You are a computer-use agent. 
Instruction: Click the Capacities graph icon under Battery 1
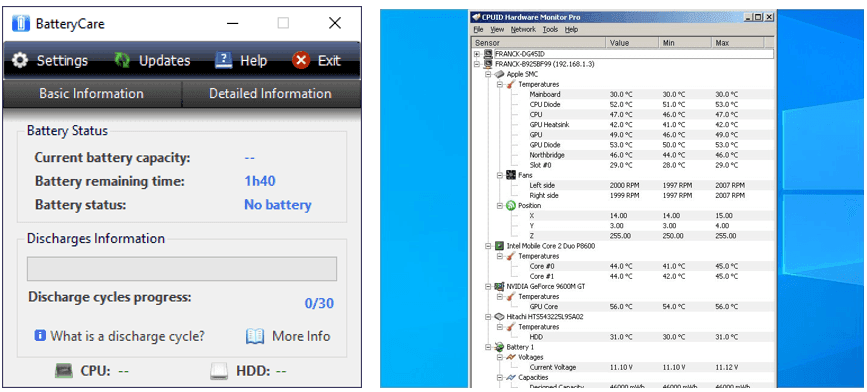tap(510, 378)
